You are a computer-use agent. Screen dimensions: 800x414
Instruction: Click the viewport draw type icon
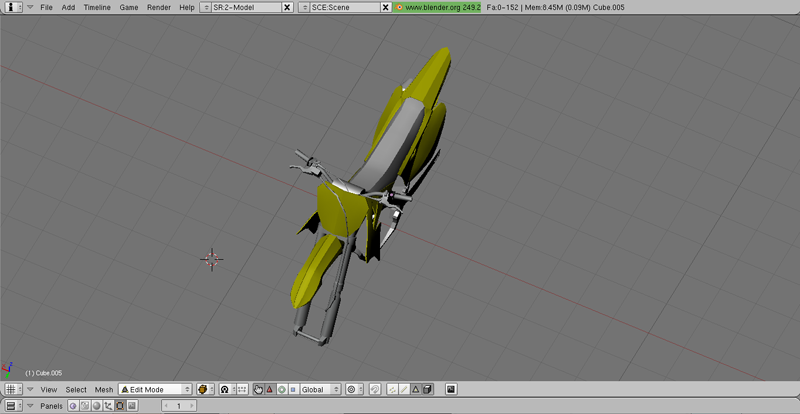click(205, 389)
